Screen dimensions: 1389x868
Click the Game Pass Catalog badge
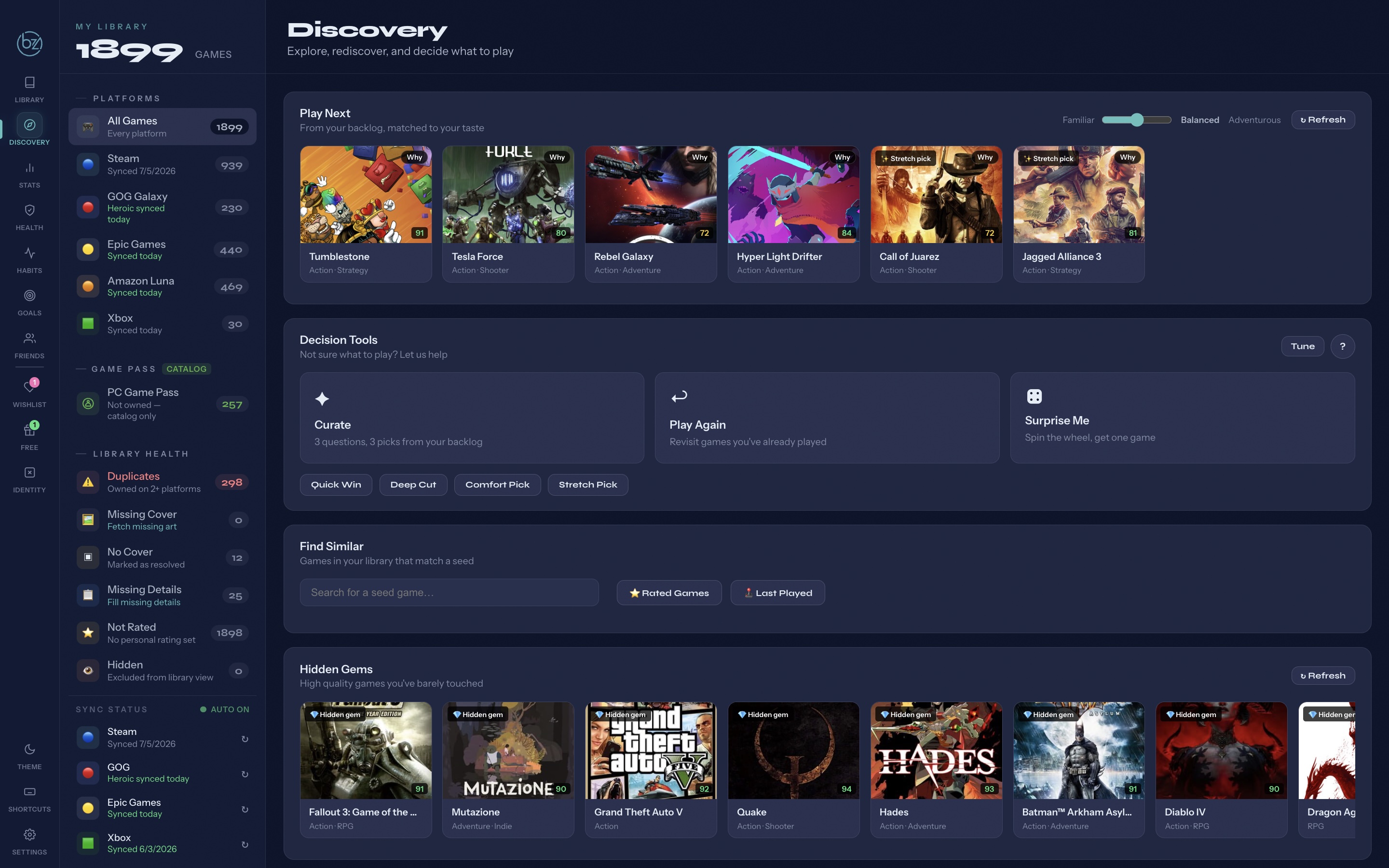coord(186,369)
